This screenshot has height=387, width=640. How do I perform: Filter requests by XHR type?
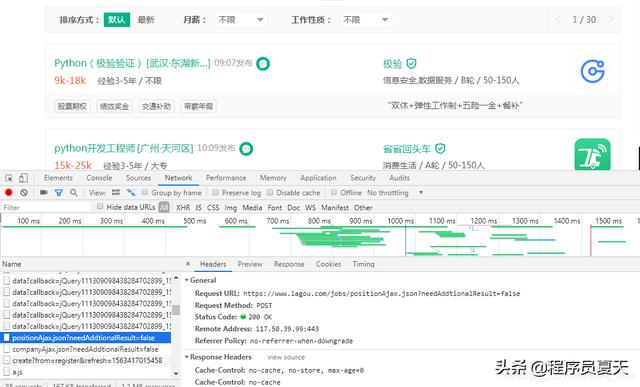[x=183, y=207]
